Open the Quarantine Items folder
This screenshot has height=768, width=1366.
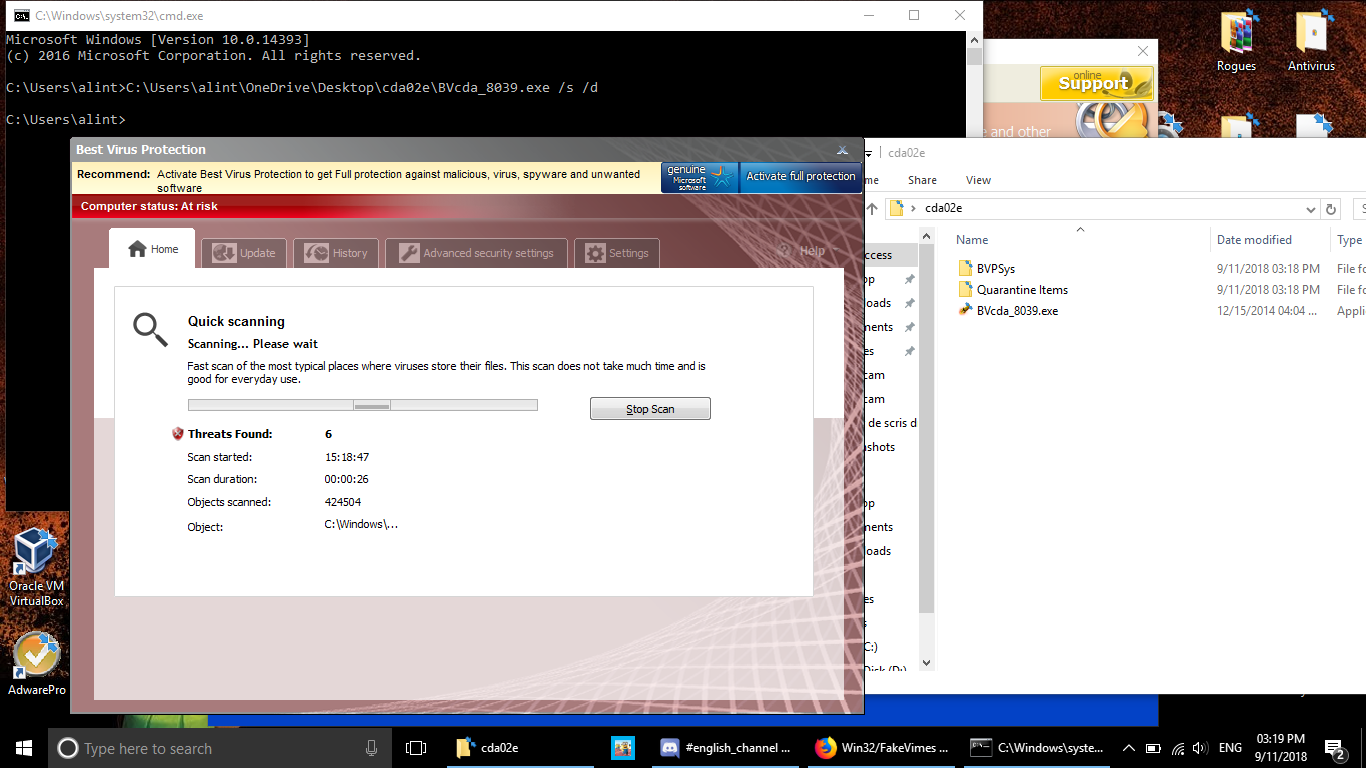[x=1021, y=290]
